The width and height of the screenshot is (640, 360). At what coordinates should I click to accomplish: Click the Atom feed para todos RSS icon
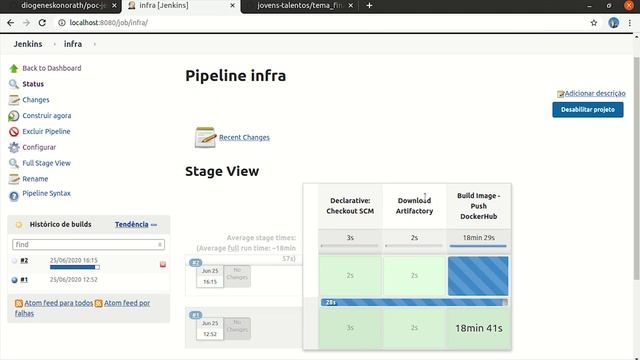[19, 303]
